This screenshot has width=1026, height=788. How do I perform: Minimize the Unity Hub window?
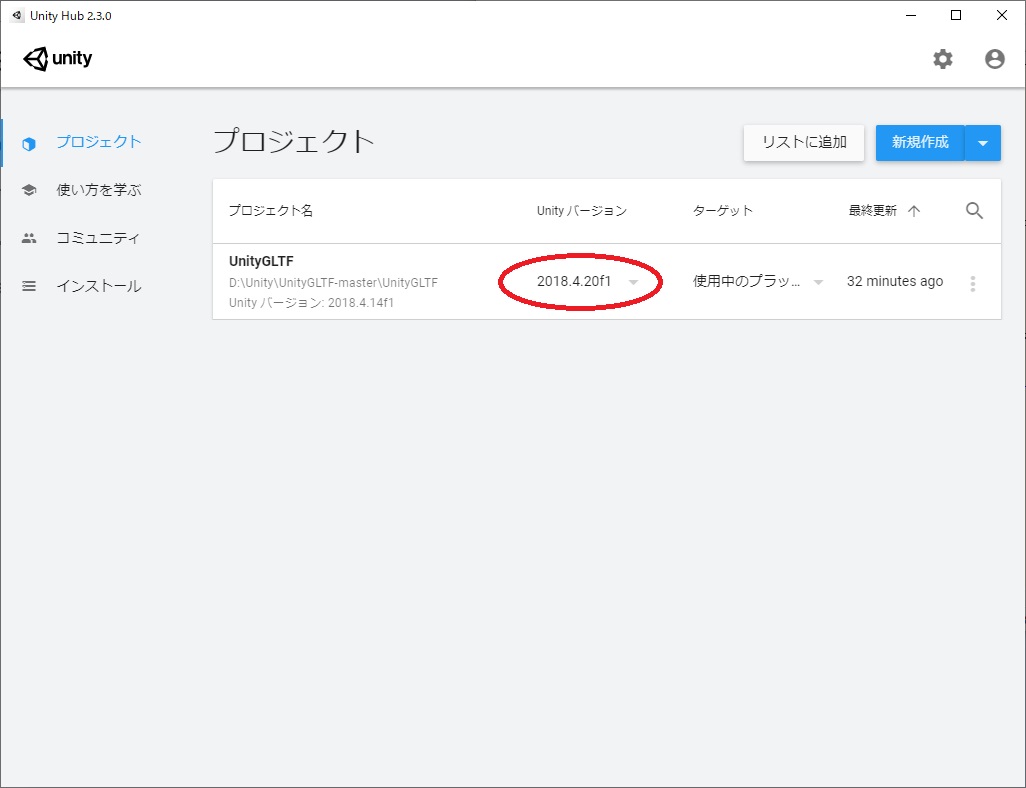(x=911, y=15)
